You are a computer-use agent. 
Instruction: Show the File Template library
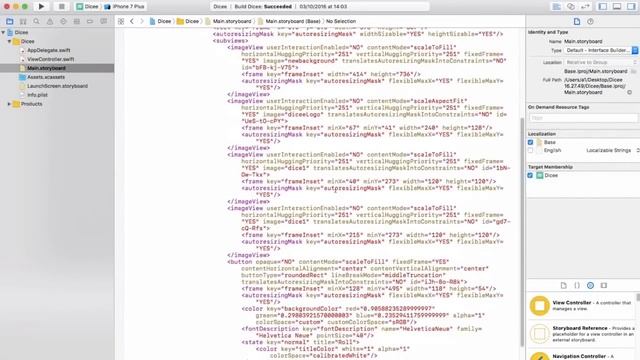[x=564, y=285]
